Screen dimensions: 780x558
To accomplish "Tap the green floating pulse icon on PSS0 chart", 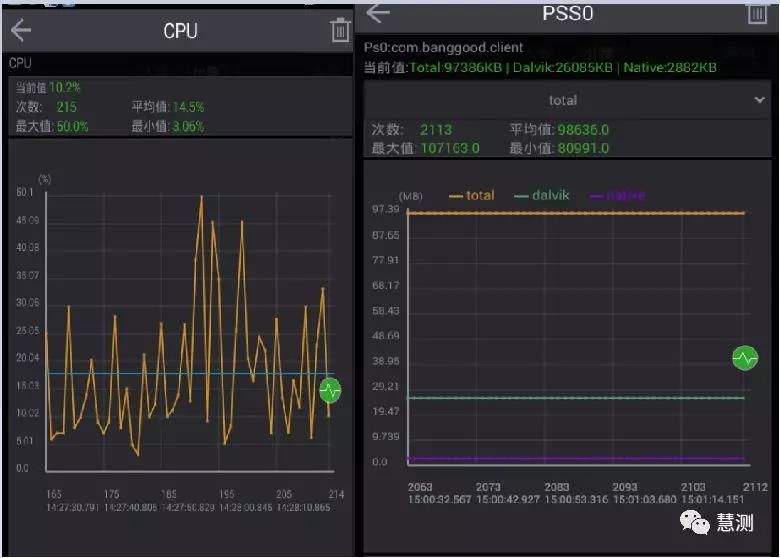I will tap(745, 358).
